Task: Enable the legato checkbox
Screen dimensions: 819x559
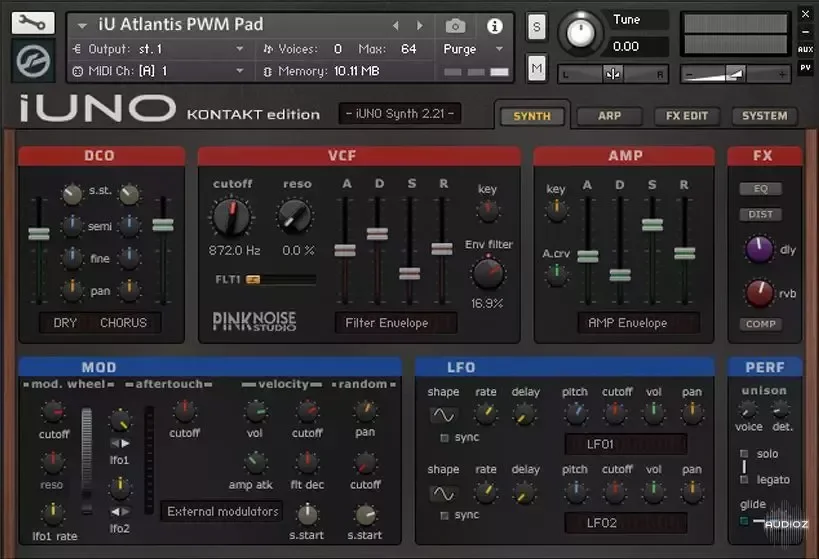Action: click(x=744, y=480)
